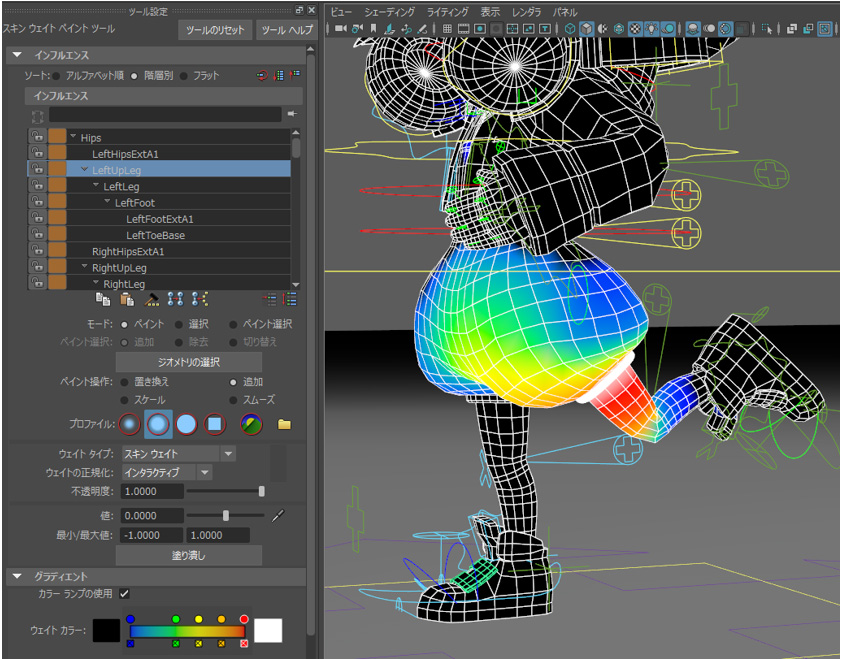841x659 pixels.
Task: Open the パネル menu
Action: coord(565,12)
